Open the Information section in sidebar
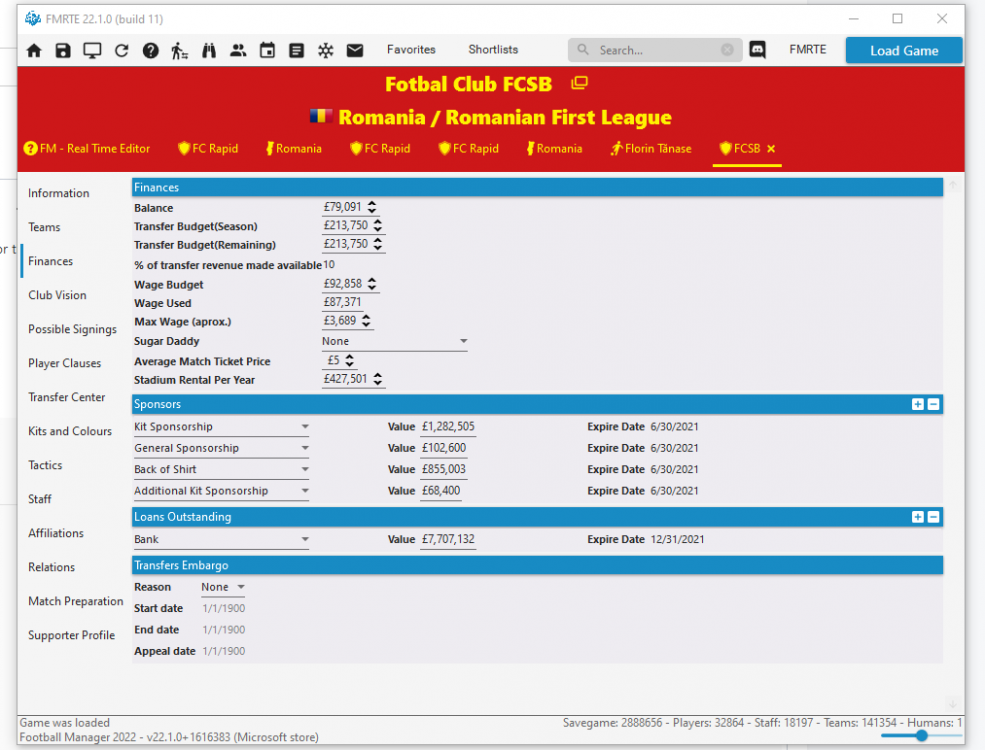Screen dimensions: 985x750 pos(58,193)
